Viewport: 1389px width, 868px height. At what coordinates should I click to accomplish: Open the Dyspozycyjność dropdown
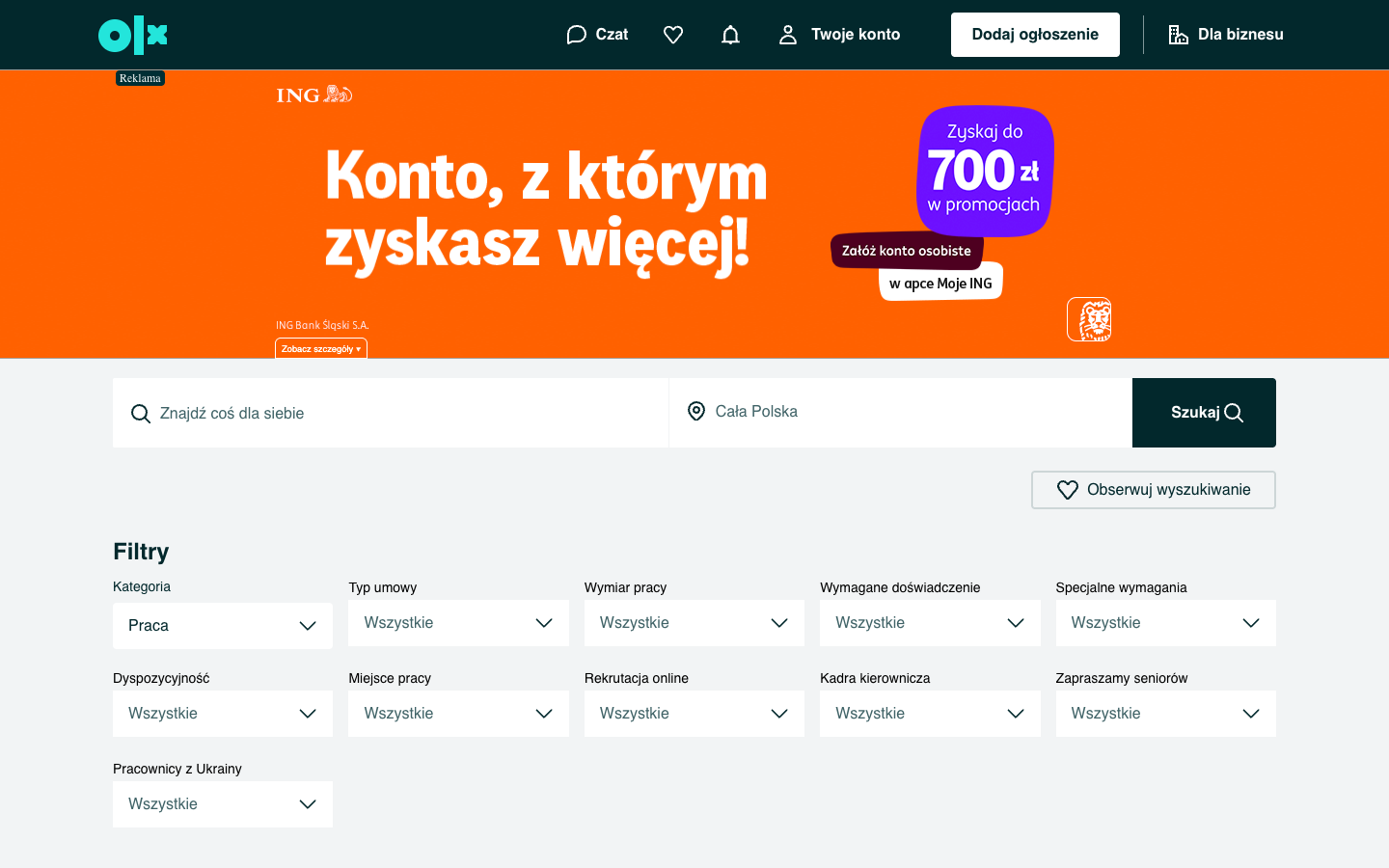tap(223, 714)
